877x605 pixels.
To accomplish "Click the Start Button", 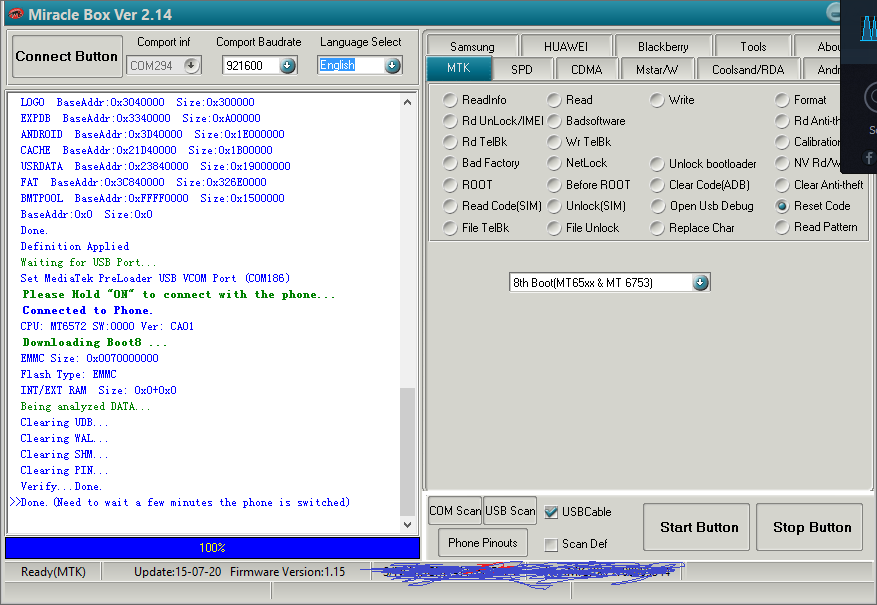I will coord(696,527).
